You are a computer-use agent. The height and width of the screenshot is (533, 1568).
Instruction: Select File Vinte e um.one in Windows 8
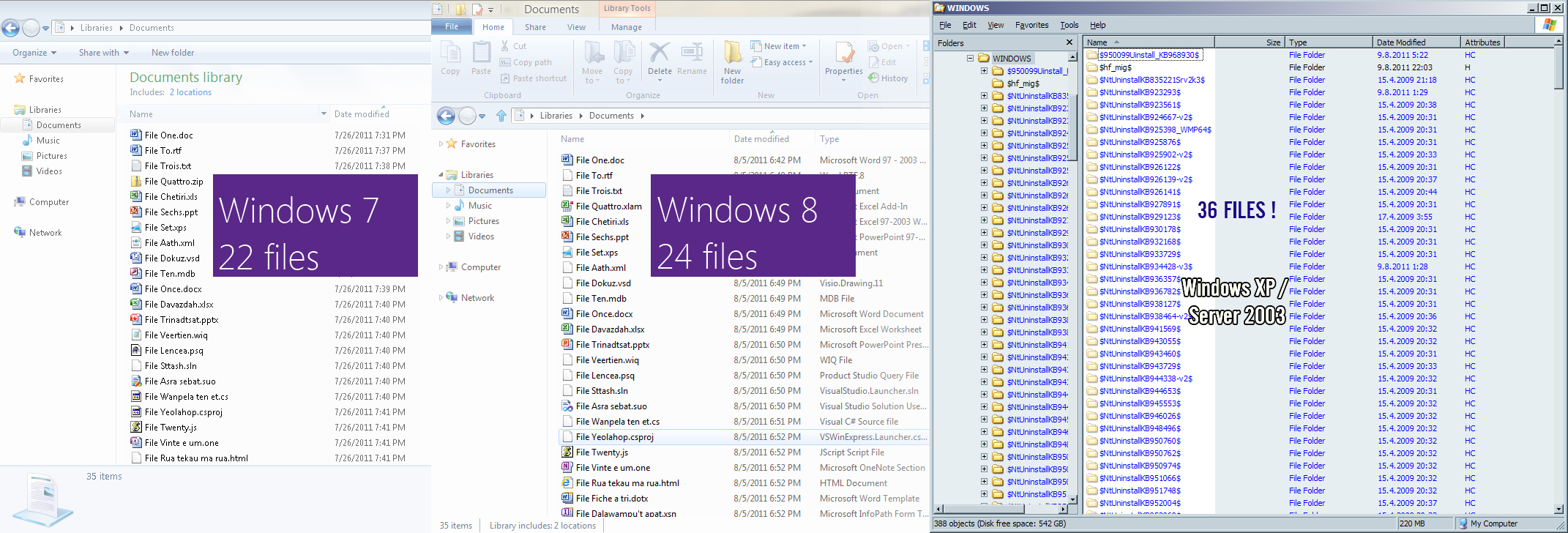(x=613, y=468)
